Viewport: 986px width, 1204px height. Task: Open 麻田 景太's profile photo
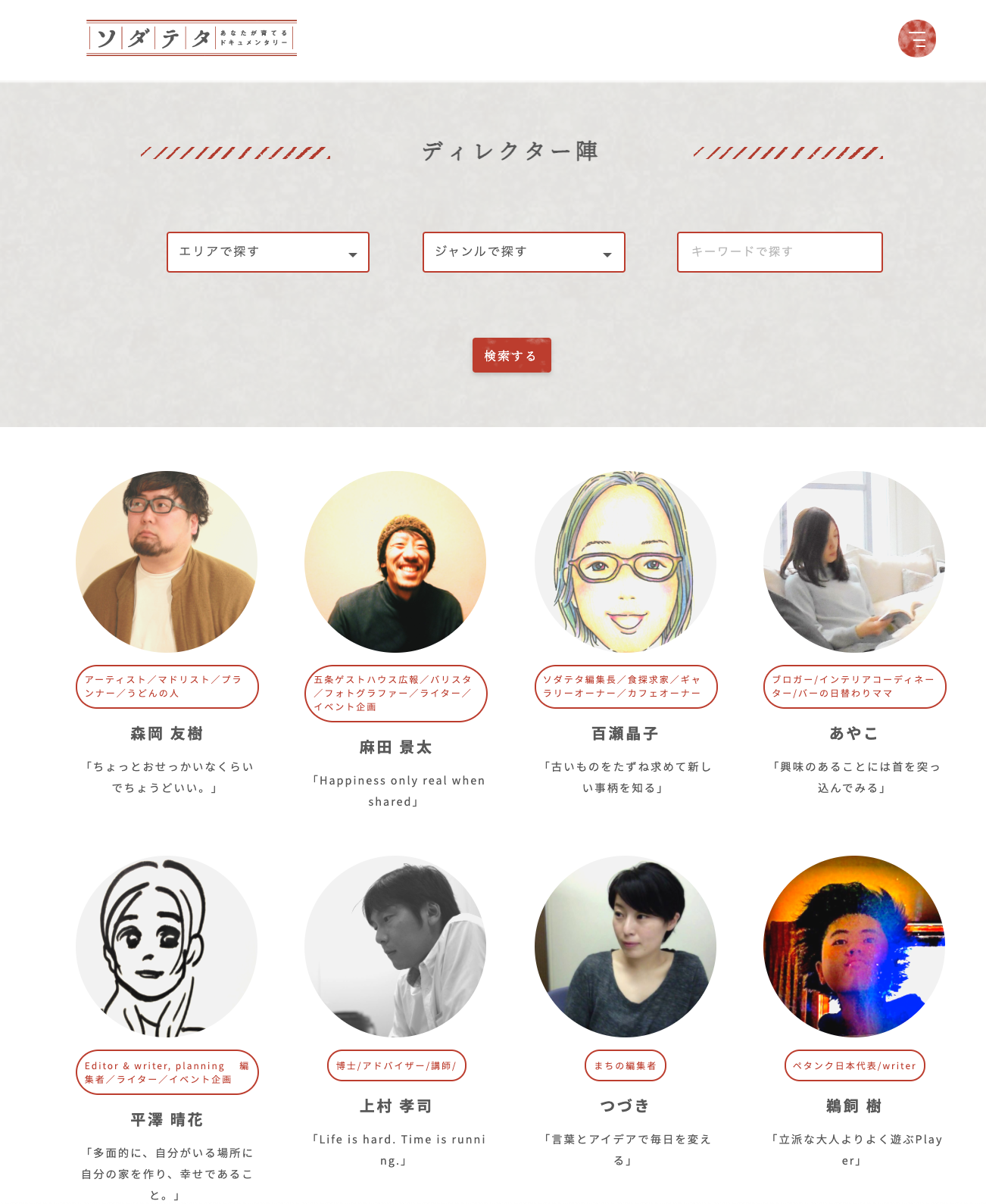(395, 562)
